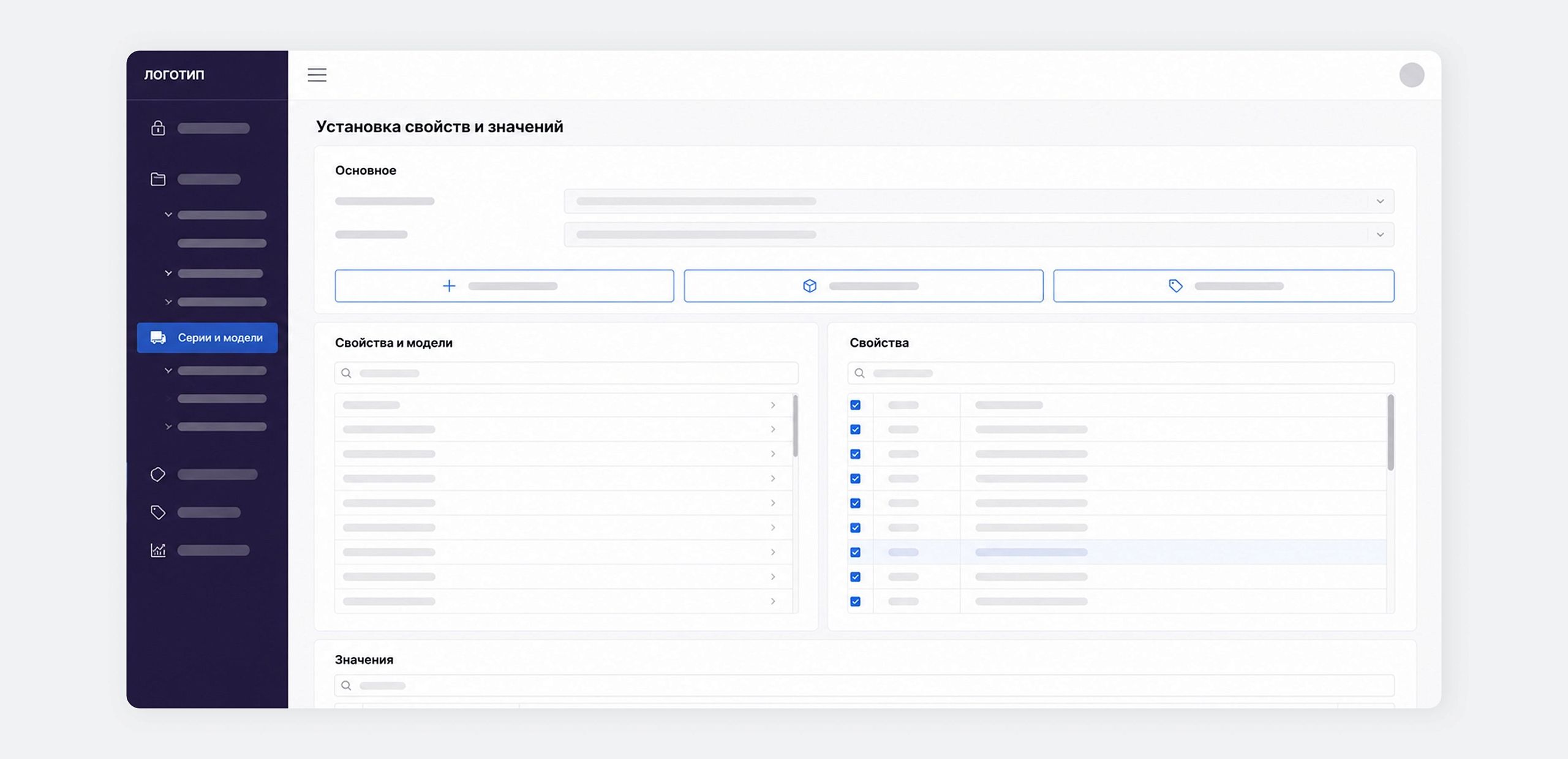
Task: Toggle the last visible checkbox in Свойства
Action: click(856, 601)
